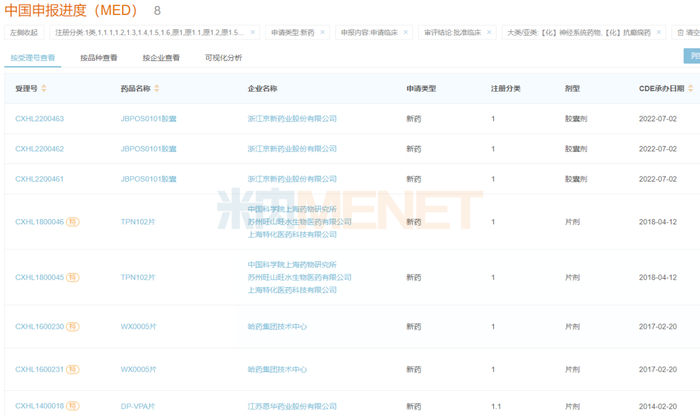Image resolution: width=700 pixels, height=417 pixels.
Task: Open the DP-VPA片 drug link
Action: [x=138, y=406]
